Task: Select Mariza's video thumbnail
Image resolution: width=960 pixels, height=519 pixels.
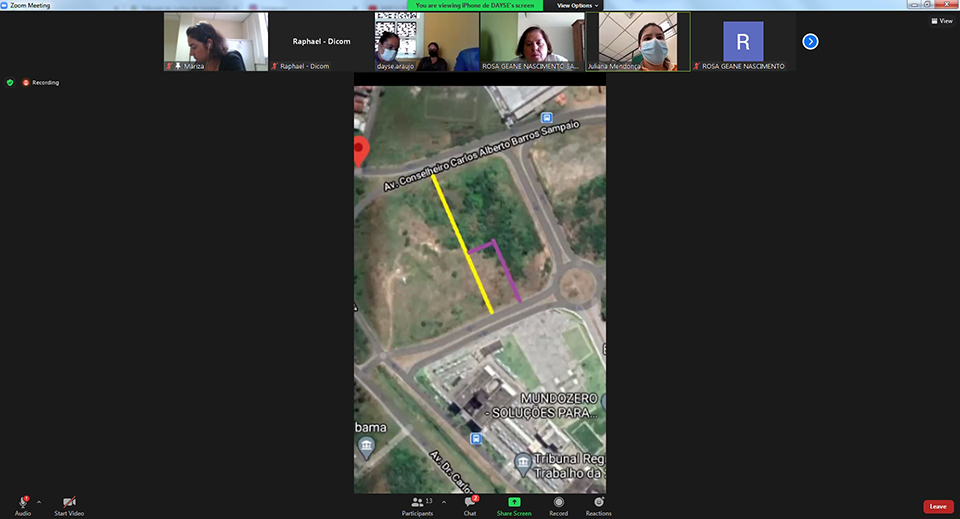Action: click(216, 41)
